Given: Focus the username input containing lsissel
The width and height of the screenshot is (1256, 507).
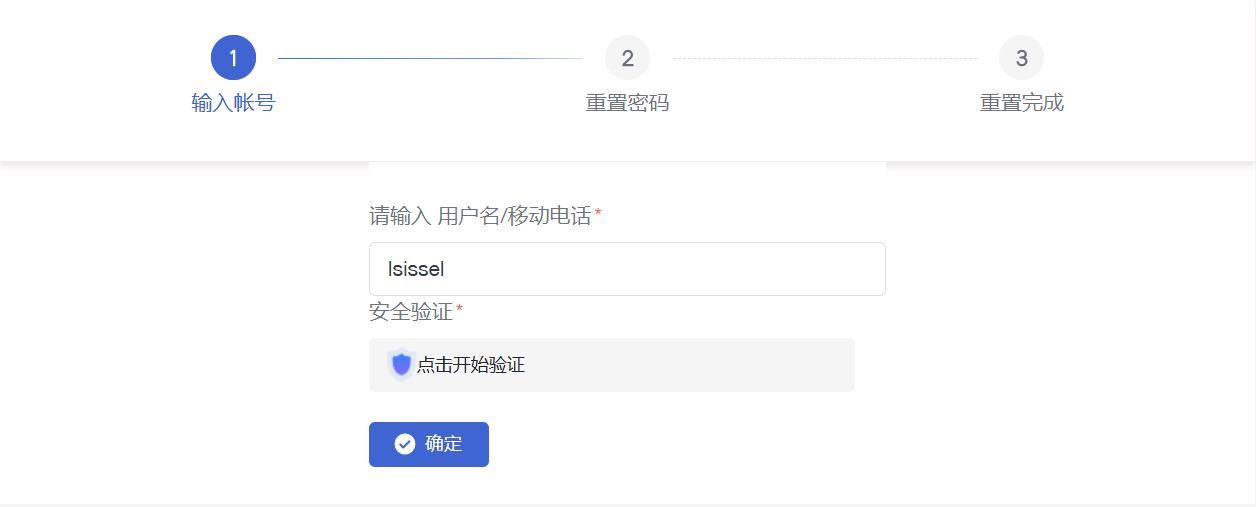Looking at the screenshot, I should tap(627, 269).
